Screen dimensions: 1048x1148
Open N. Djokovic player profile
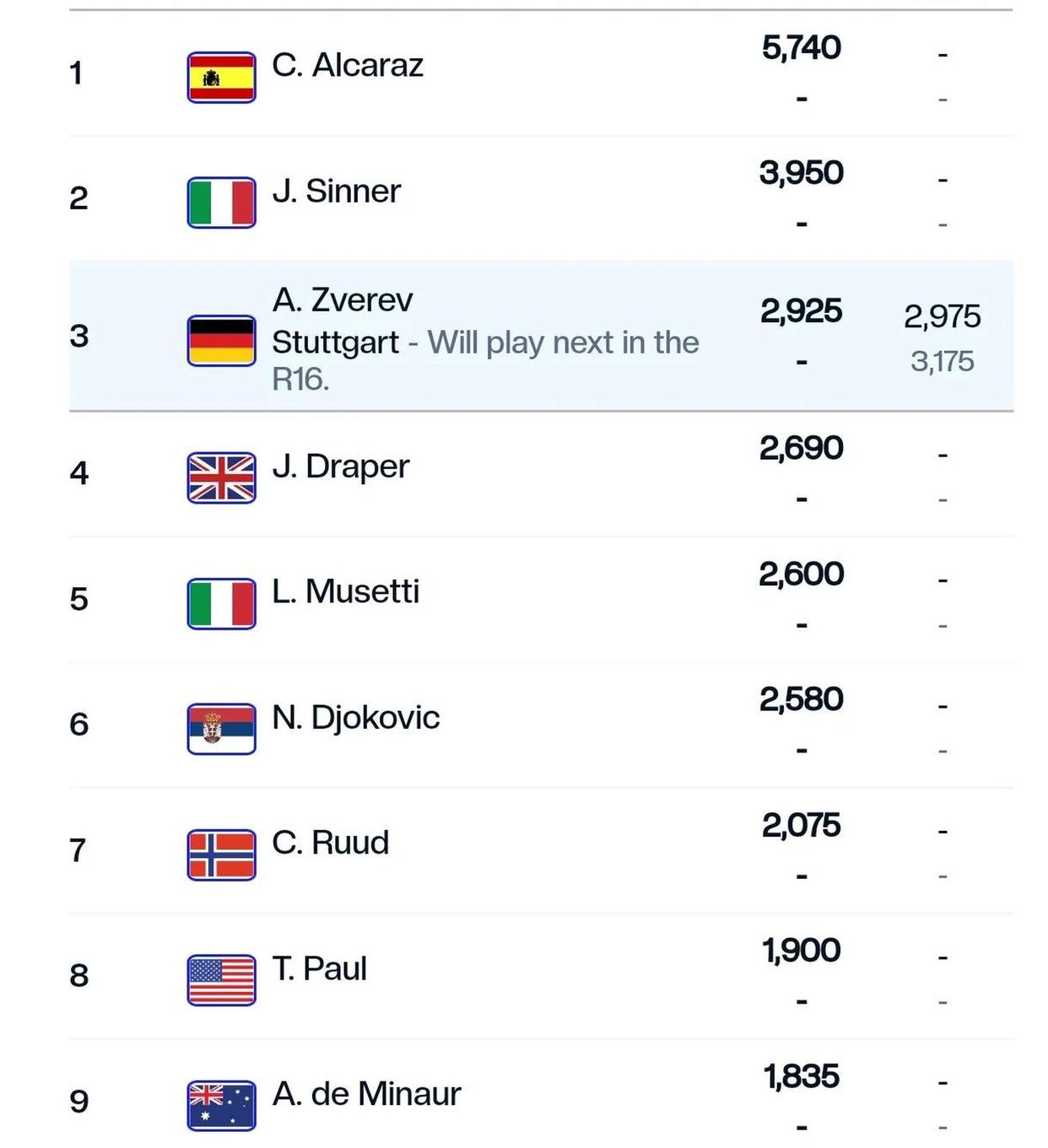(x=355, y=717)
